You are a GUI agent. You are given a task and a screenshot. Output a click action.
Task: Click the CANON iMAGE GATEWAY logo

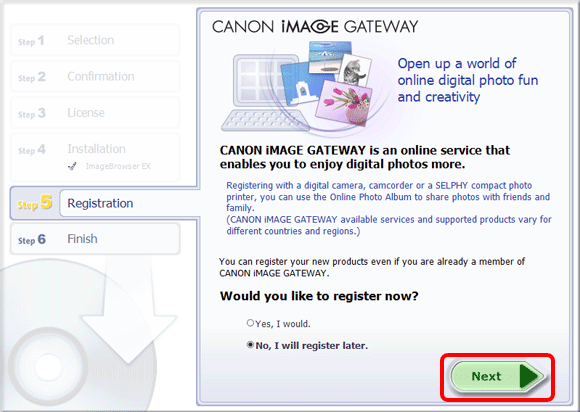click(315, 27)
